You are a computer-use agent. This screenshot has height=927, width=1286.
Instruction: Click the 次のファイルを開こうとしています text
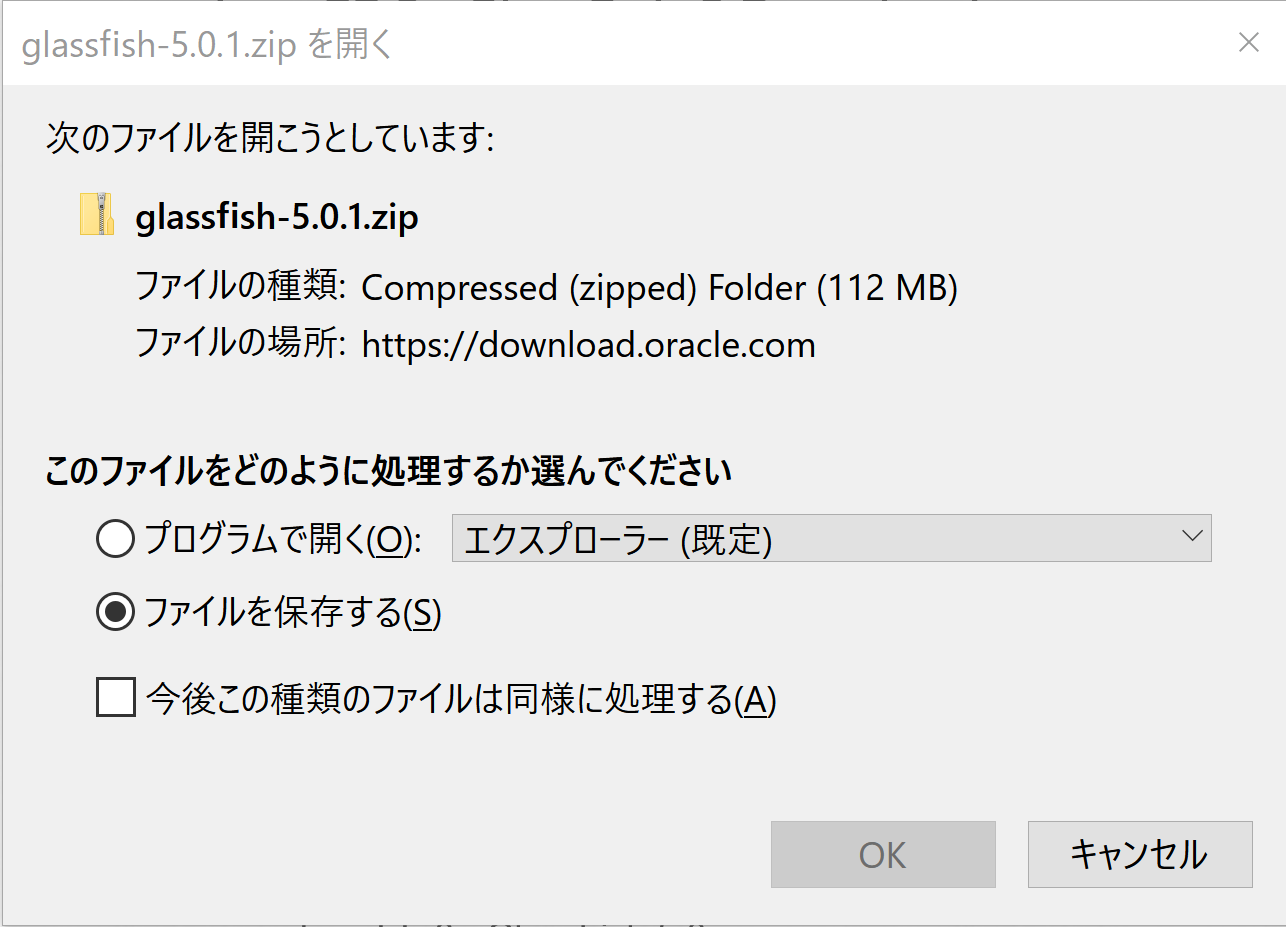coord(270,138)
